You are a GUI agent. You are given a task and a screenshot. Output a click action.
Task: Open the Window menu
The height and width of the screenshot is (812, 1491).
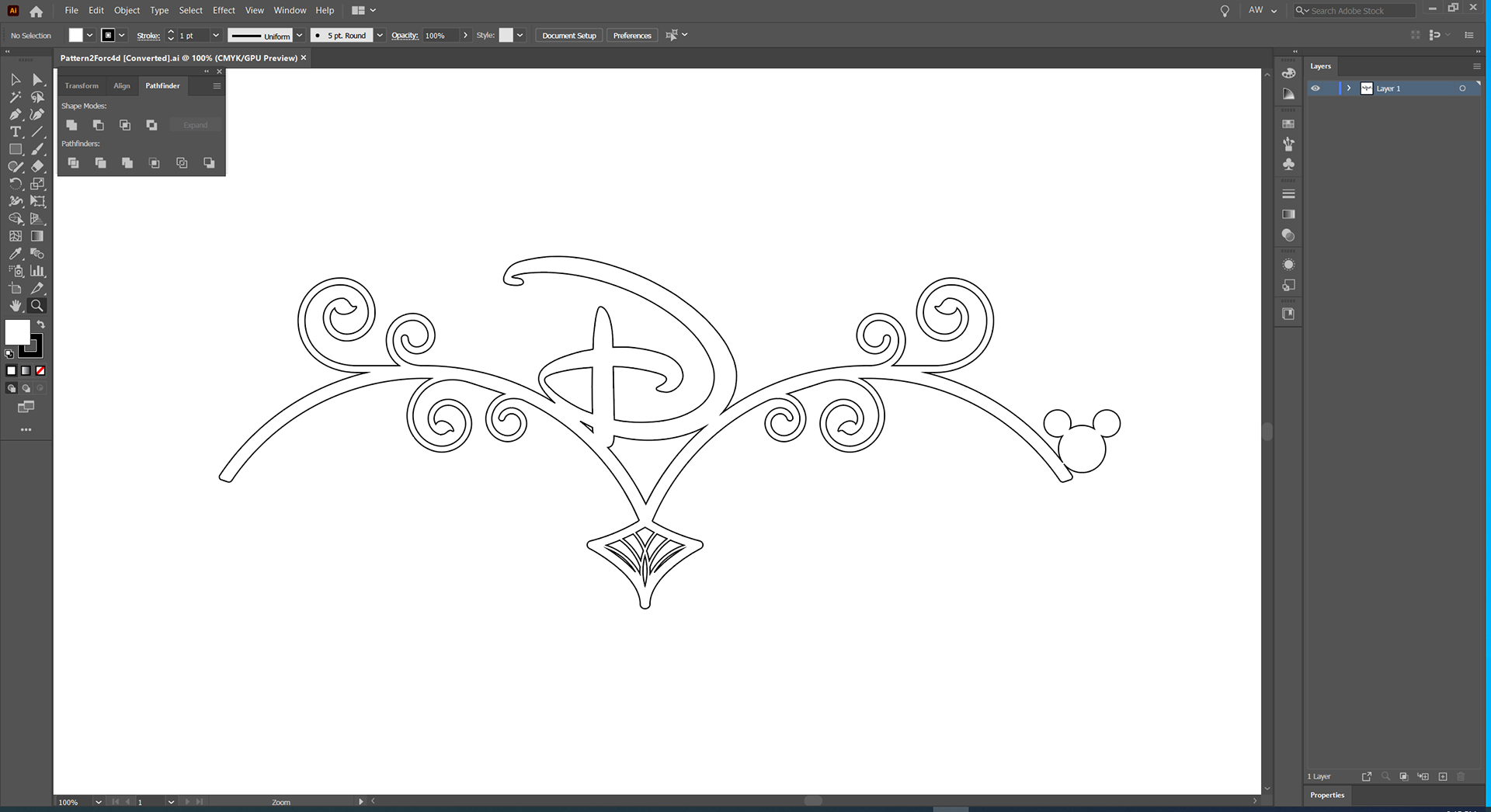click(290, 11)
